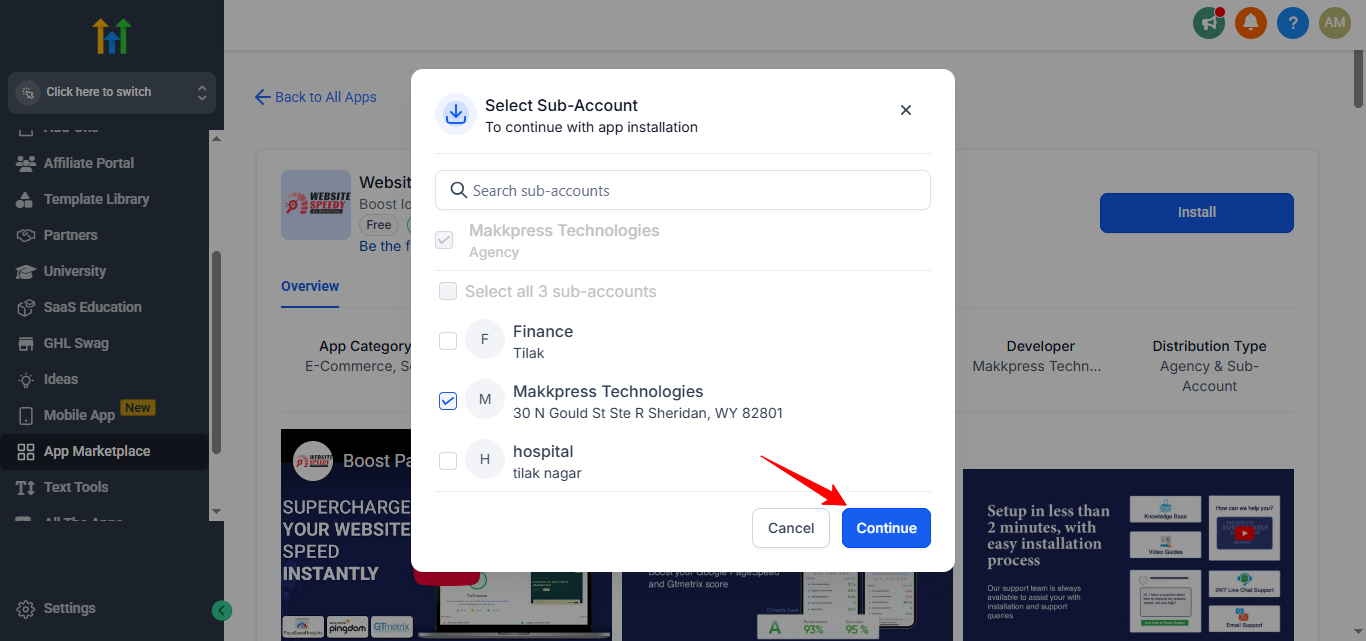Click the Ideas lightbulb icon
1366x641 pixels.
[x=26, y=379]
